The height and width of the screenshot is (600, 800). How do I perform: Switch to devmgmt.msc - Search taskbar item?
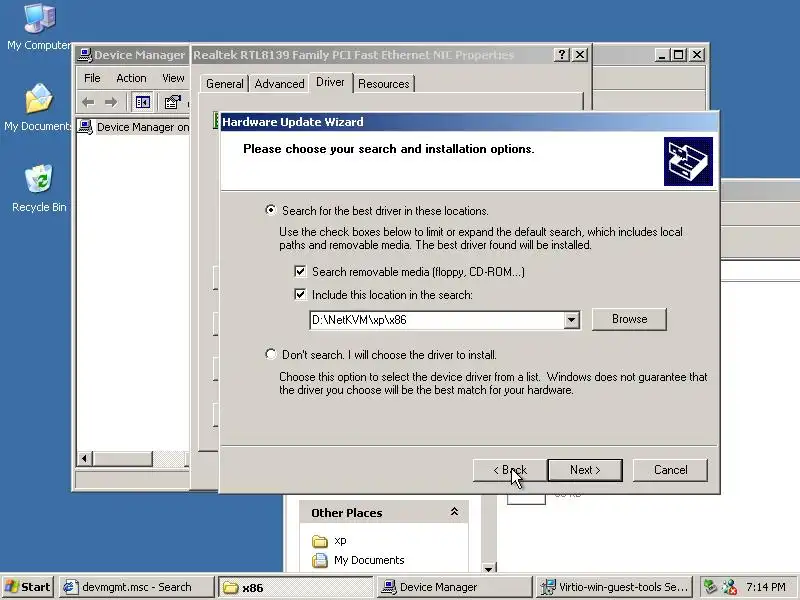pos(136,587)
